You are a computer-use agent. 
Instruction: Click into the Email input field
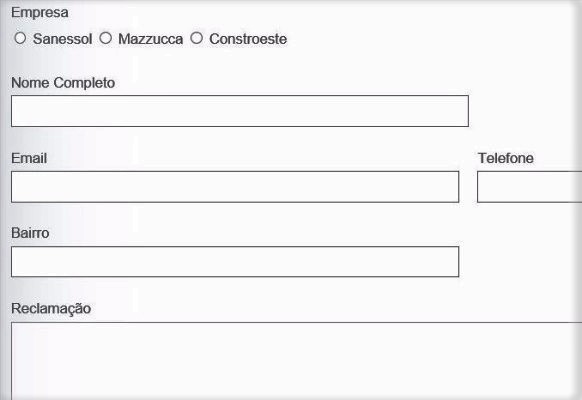[235, 187]
